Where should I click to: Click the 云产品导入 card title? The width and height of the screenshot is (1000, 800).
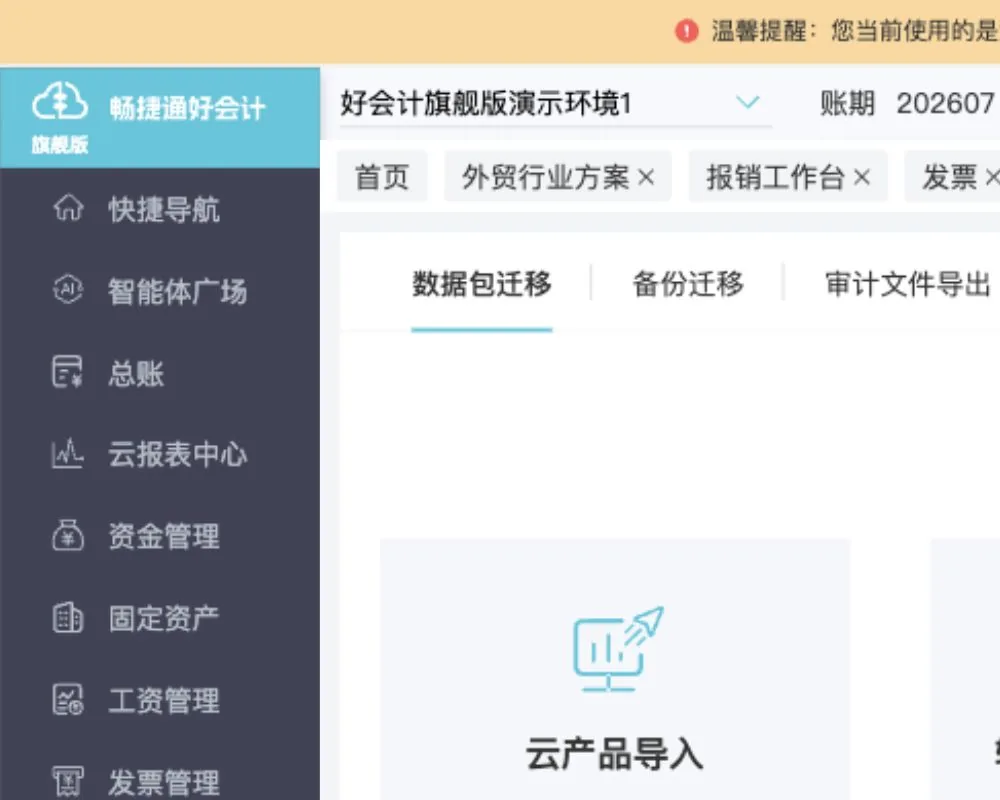(x=615, y=754)
